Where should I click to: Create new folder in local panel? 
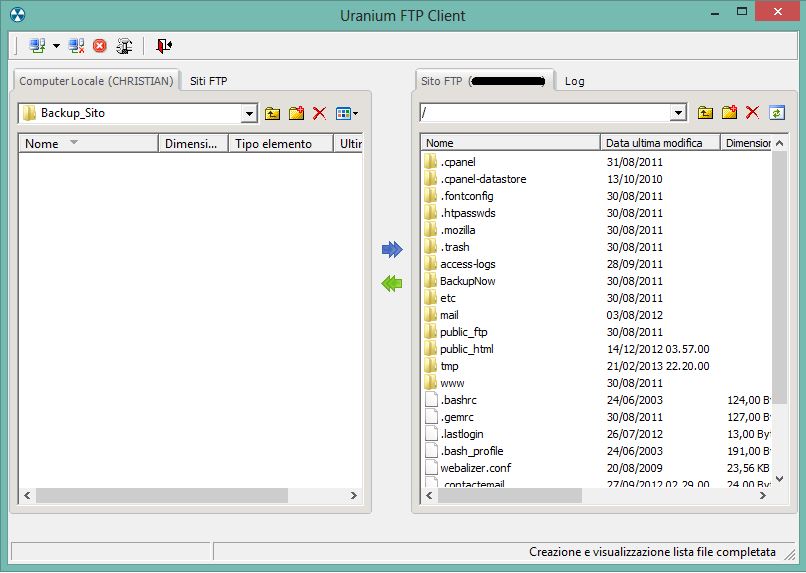(296, 113)
